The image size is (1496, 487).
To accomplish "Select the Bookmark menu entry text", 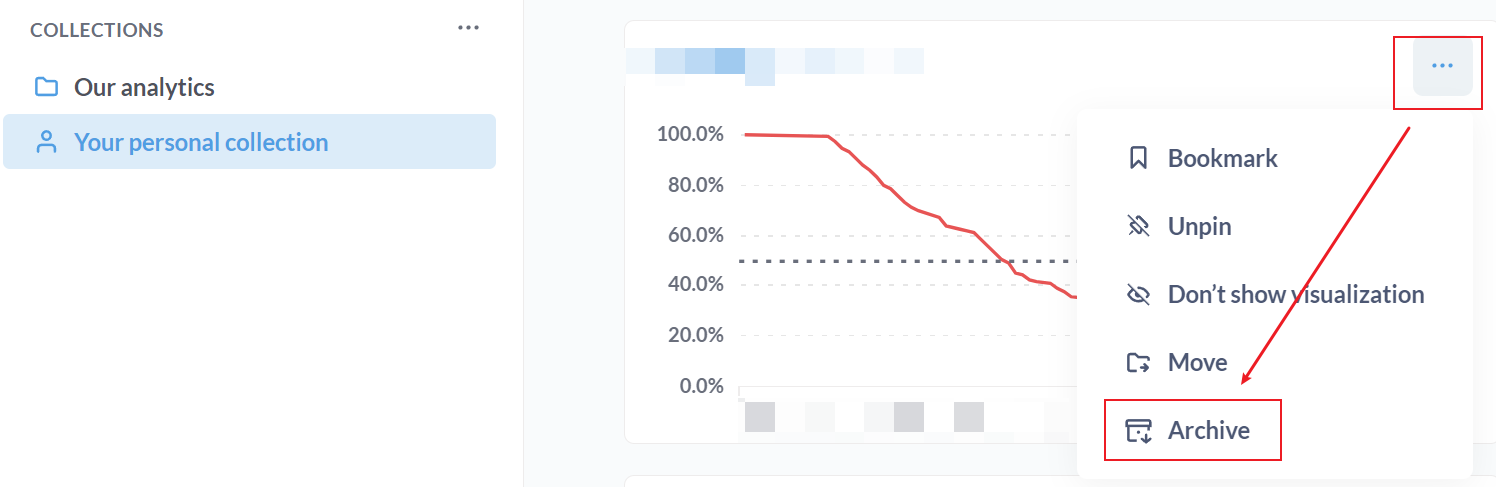I will pos(1222,158).
